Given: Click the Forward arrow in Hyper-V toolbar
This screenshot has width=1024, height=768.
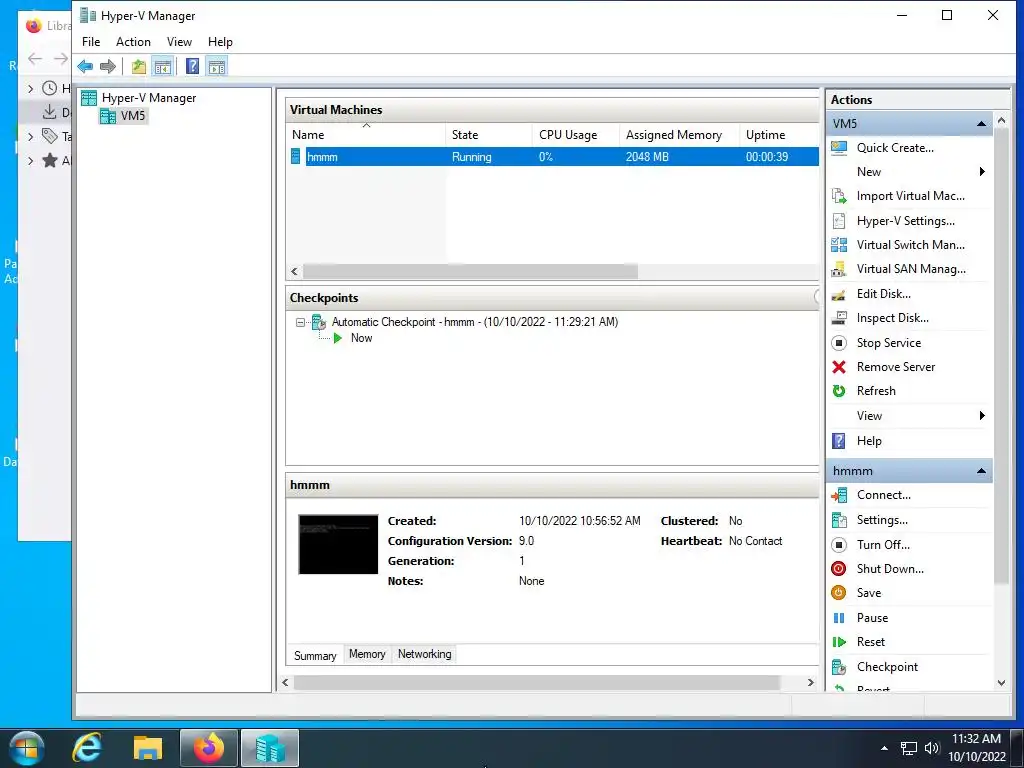Looking at the screenshot, I should point(108,66).
